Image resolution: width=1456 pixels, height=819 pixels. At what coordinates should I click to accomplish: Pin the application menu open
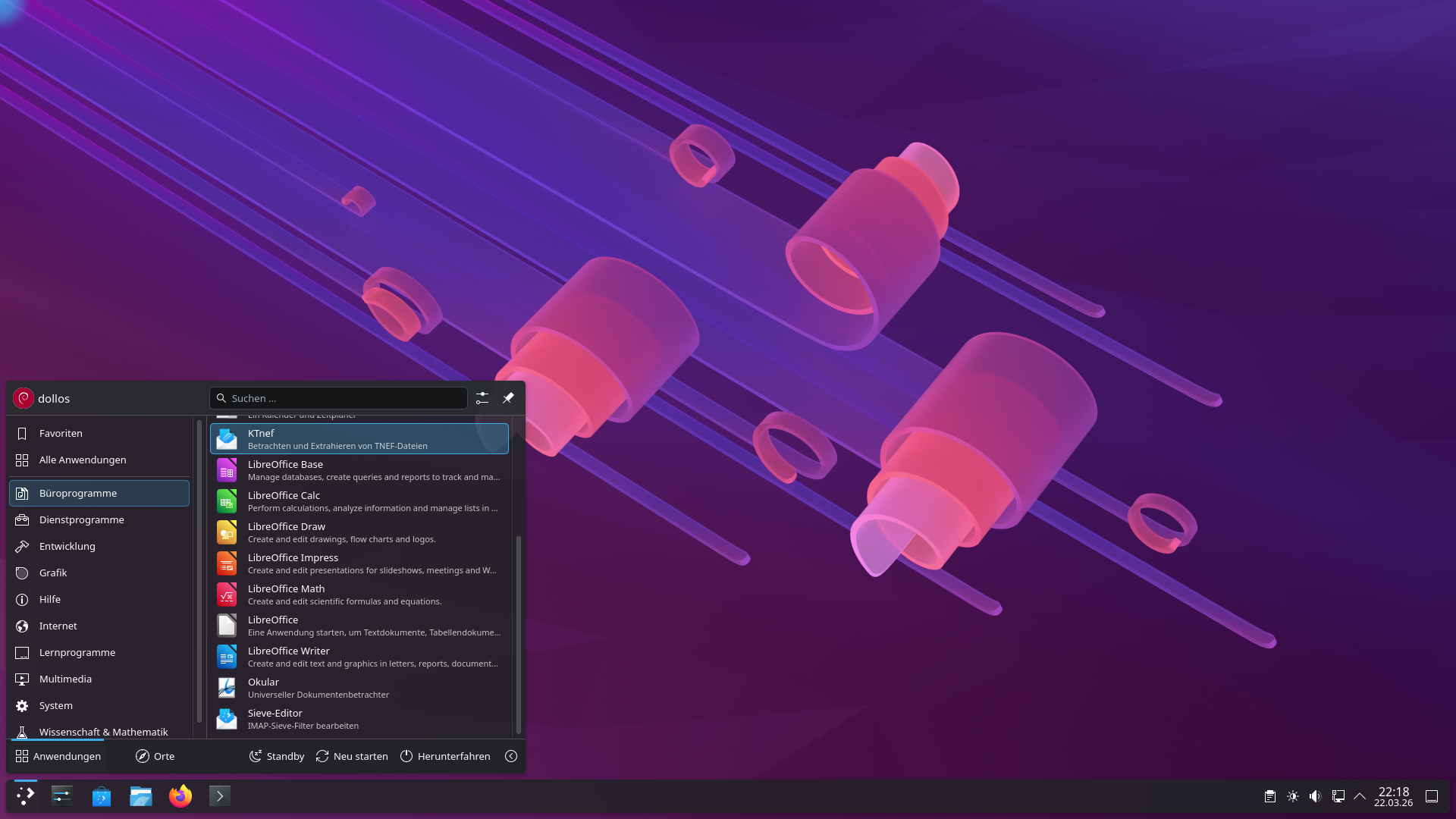point(508,398)
